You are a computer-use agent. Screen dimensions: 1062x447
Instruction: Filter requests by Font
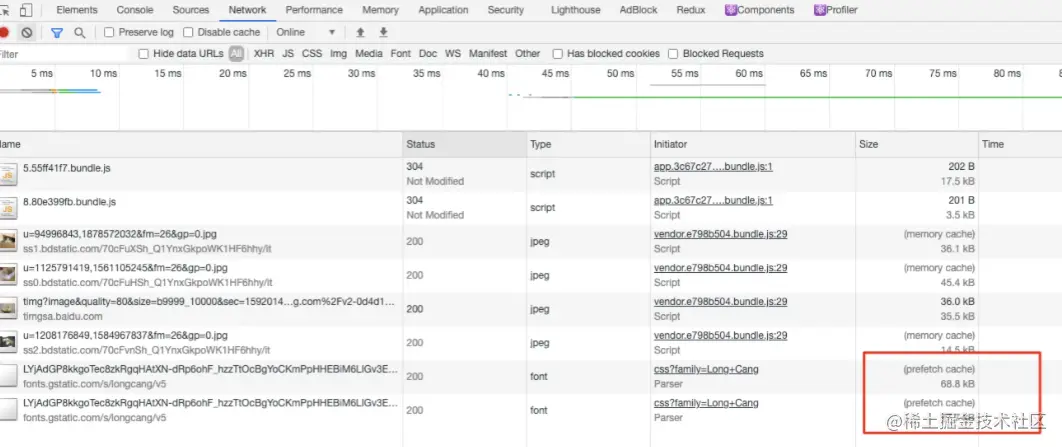(x=401, y=54)
